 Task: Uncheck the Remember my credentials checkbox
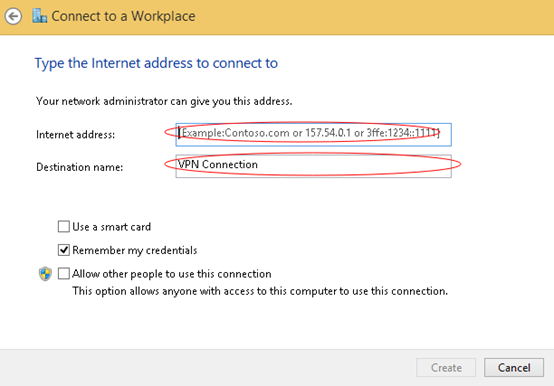(x=64, y=250)
